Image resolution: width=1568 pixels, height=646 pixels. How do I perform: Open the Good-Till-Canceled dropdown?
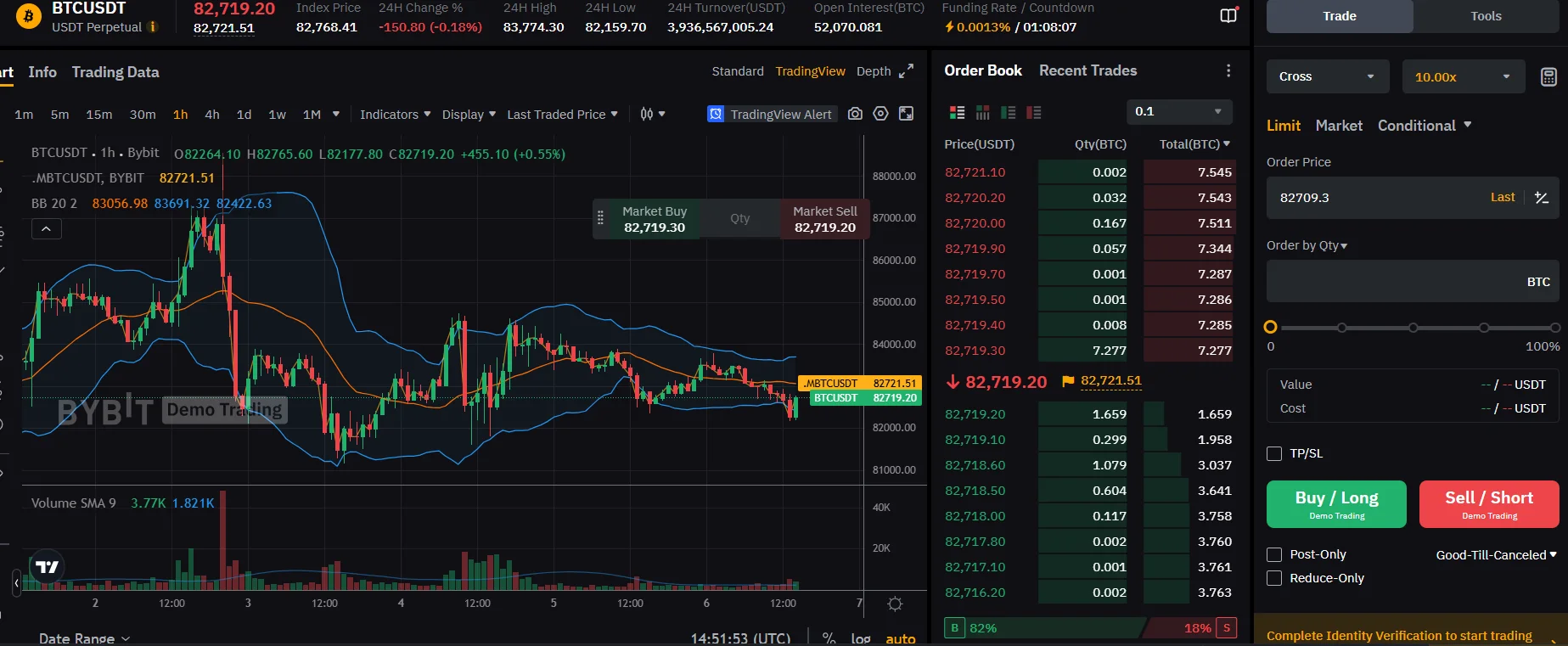[x=1497, y=555]
